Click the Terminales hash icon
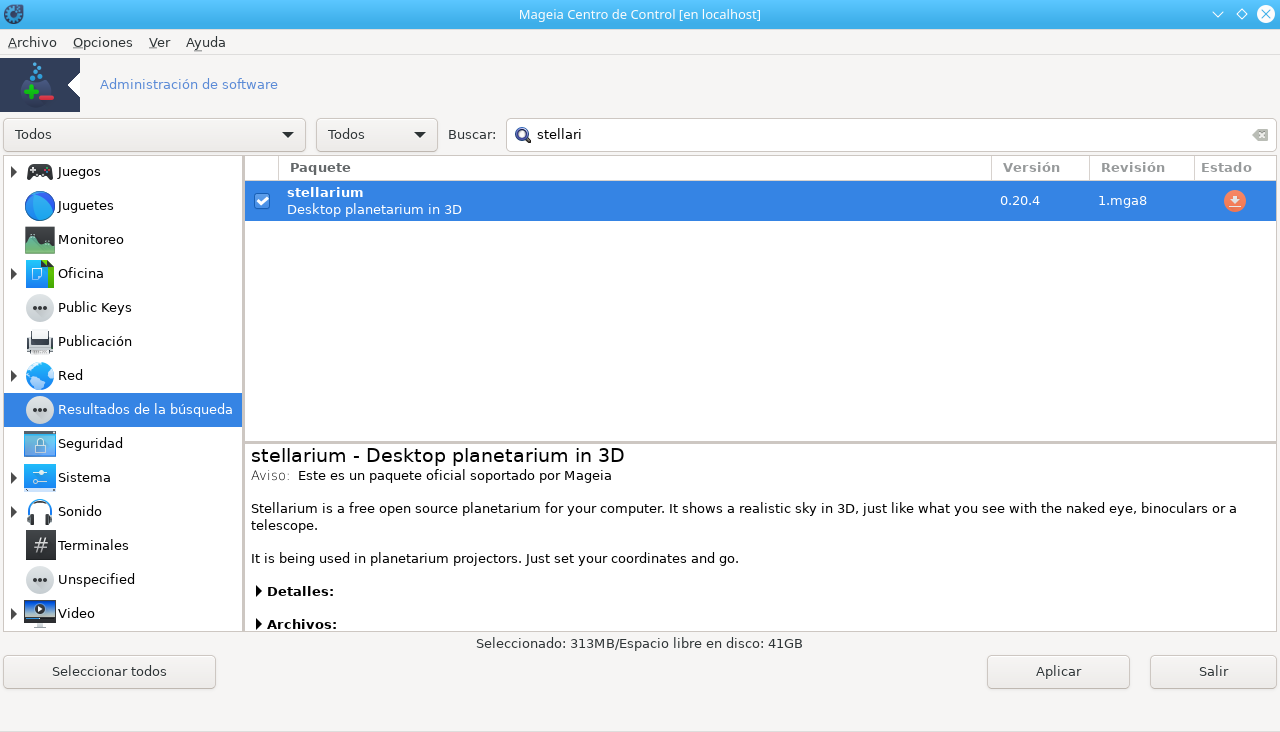Screen dimensions: 1280x732 40,546
